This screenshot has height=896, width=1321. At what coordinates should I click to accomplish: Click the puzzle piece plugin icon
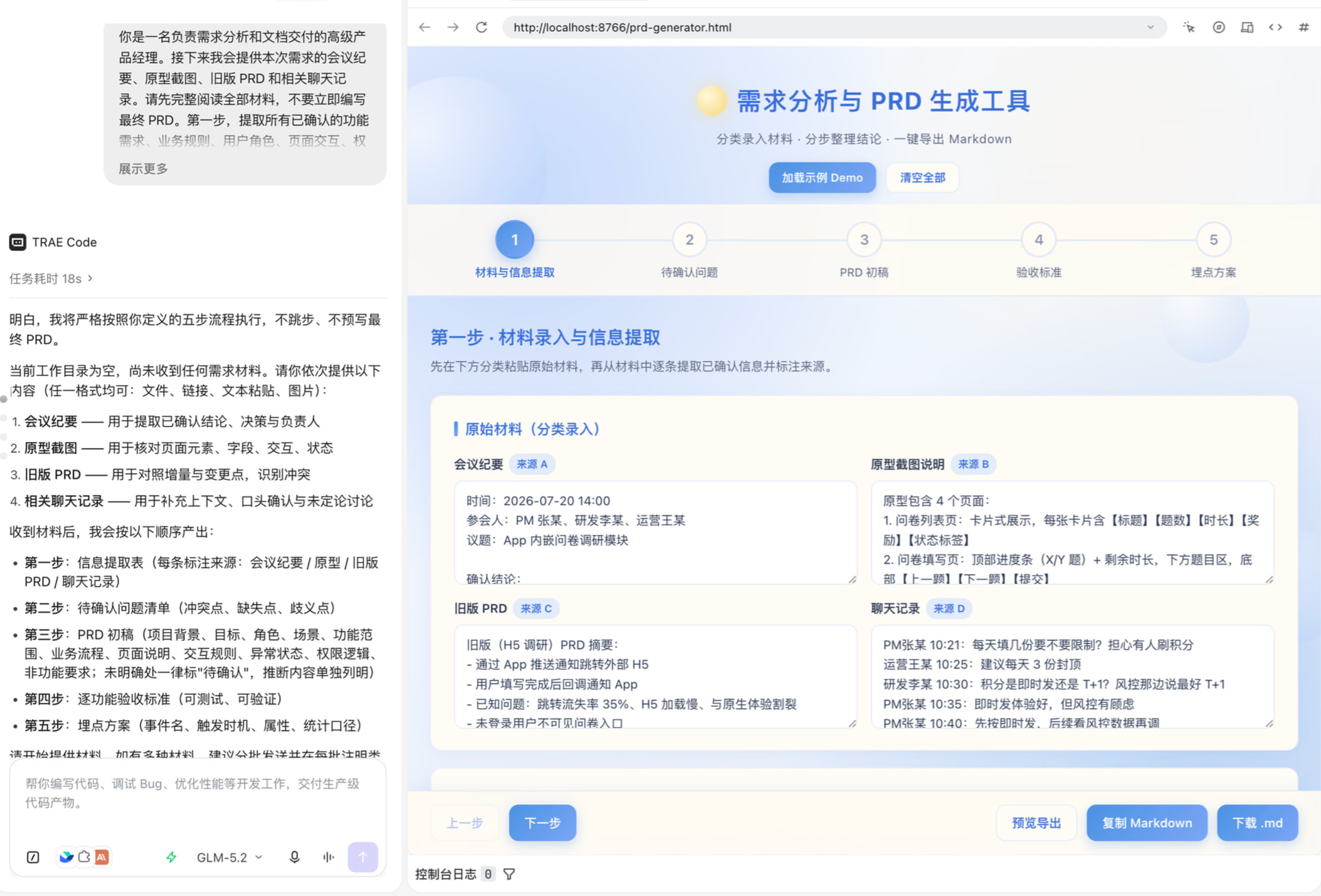click(x=84, y=857)
